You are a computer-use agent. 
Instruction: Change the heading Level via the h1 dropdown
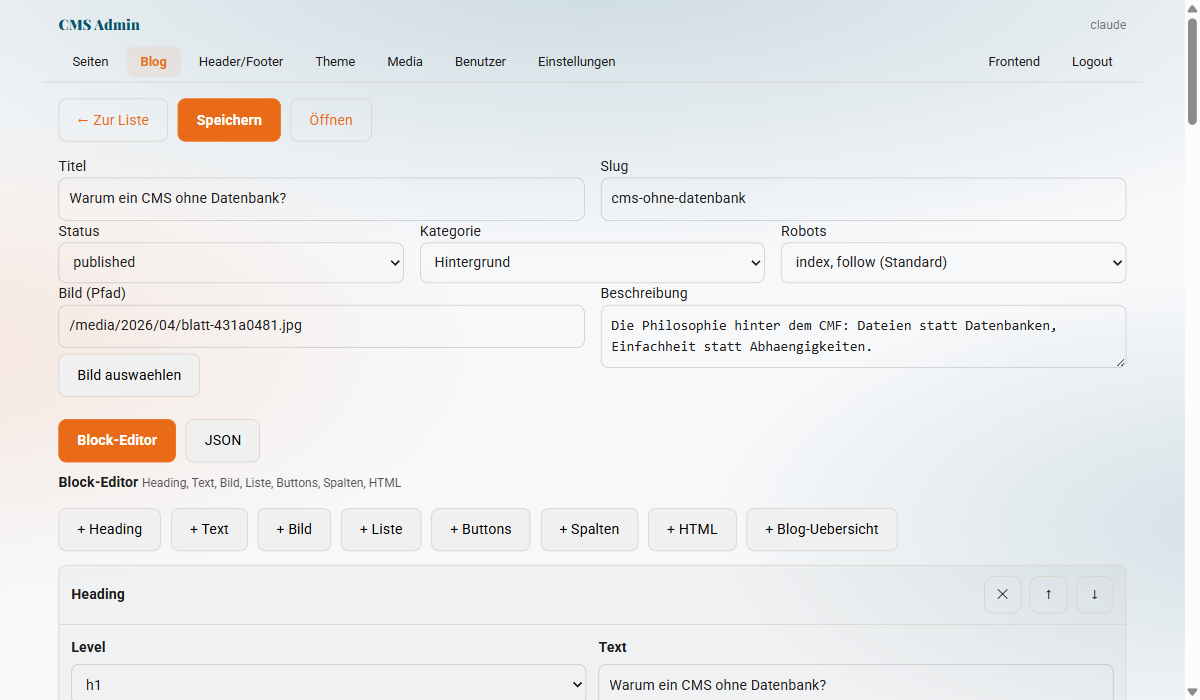(328, 684)
